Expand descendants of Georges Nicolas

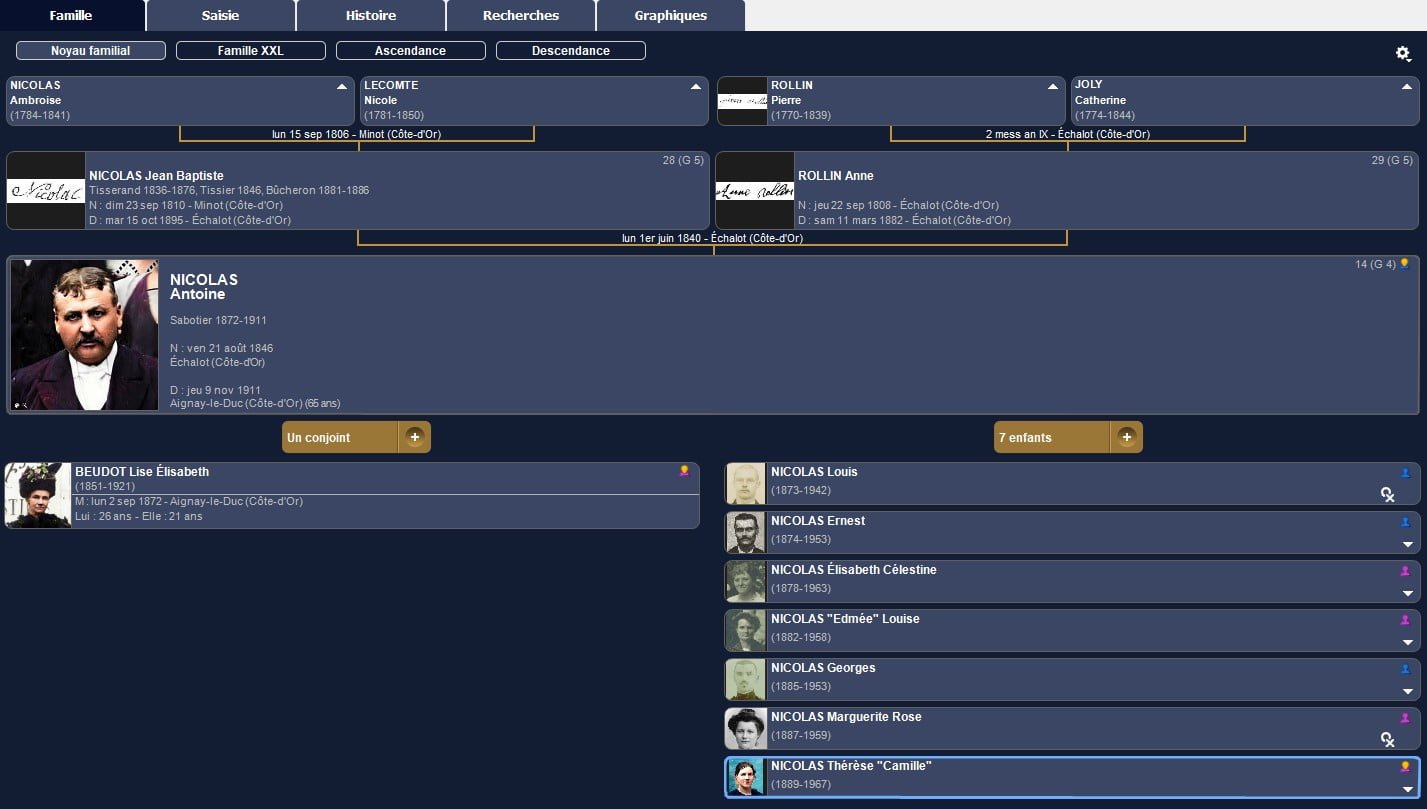(x=1407, y=692)
